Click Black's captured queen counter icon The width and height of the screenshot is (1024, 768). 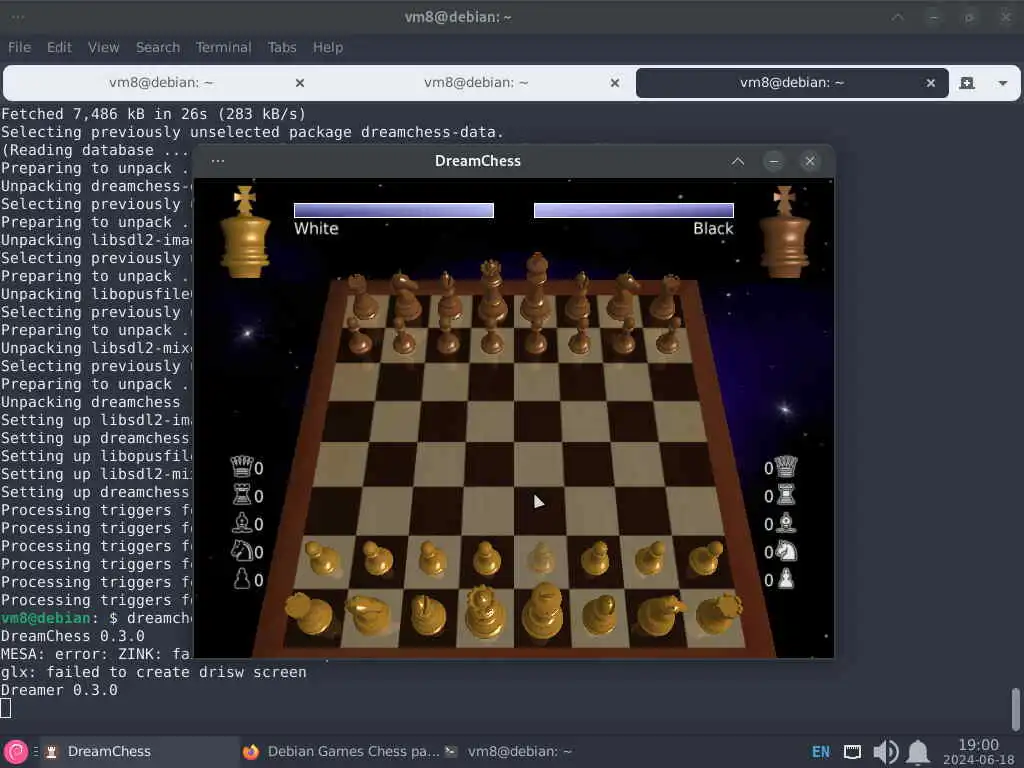point(786,466)
